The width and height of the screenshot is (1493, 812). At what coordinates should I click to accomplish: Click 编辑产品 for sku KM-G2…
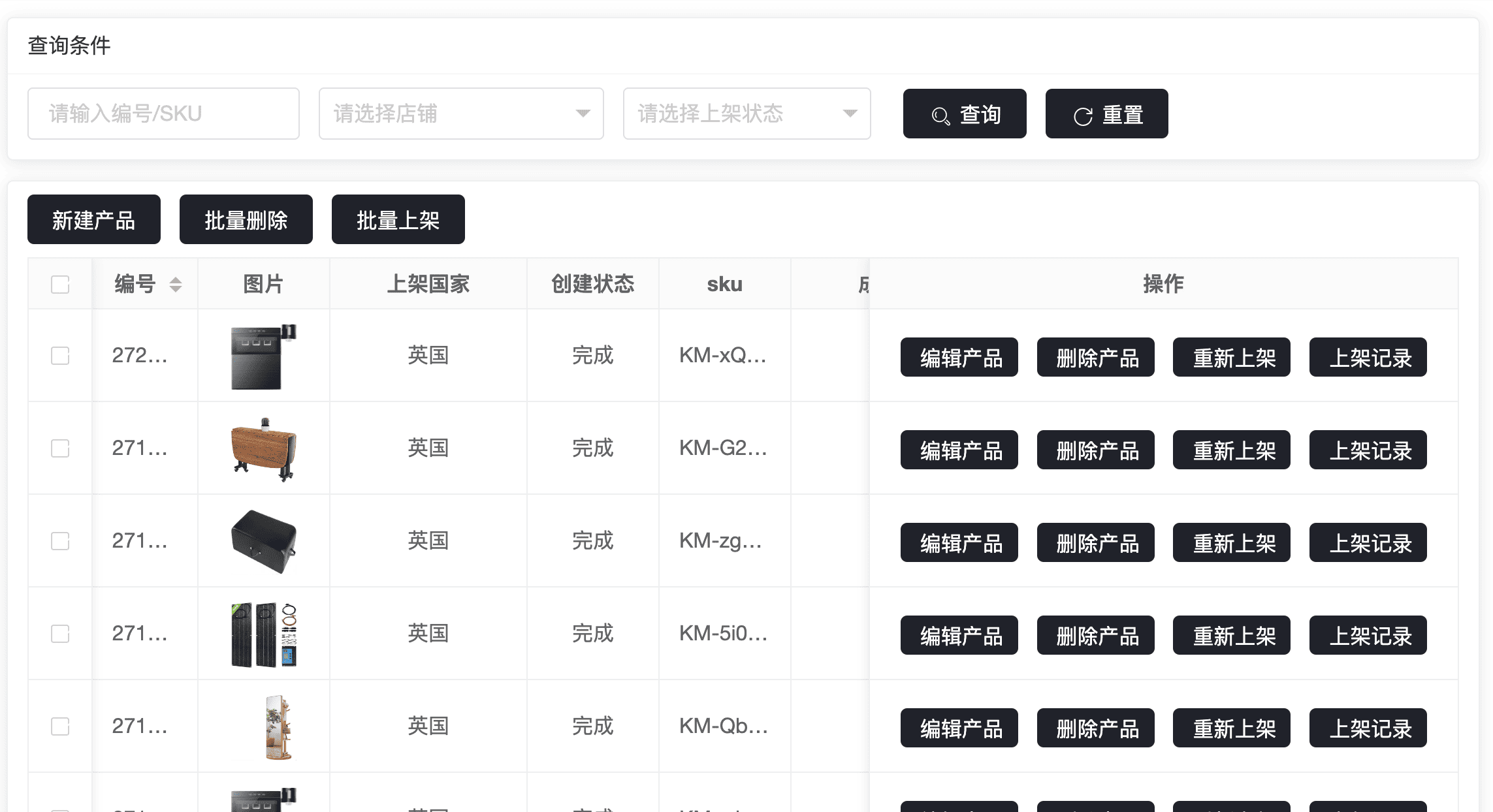959,450
